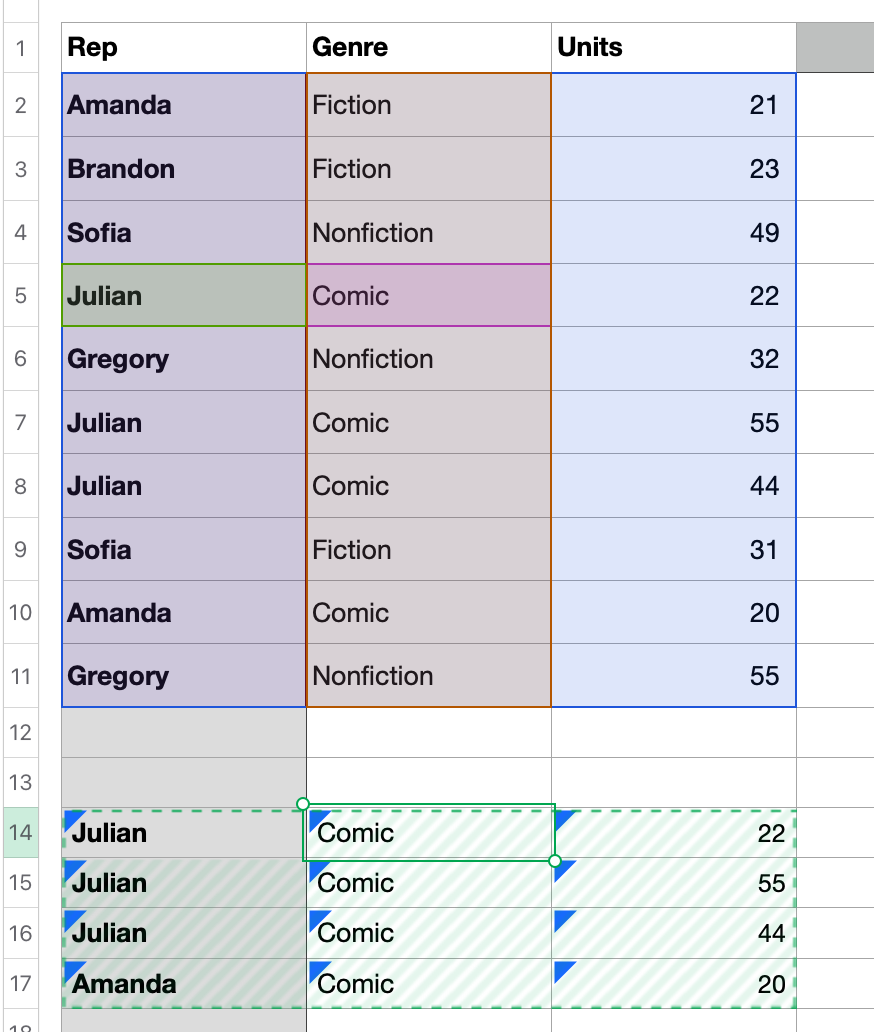Screen dimensions: 874x1032
Task: Select the Genre header cell
Action: 428,47
